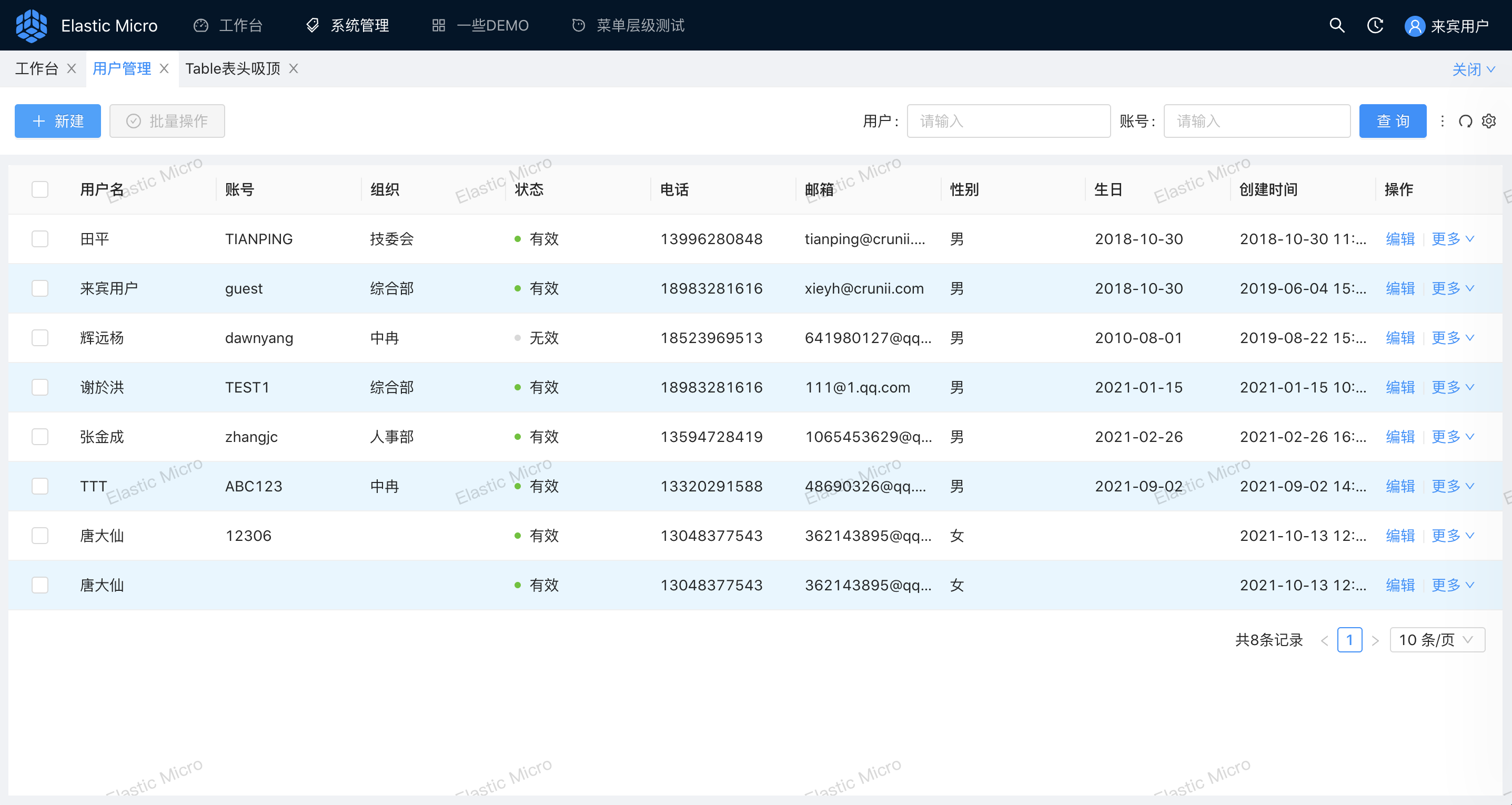The height and width of the screenshot is (805, 1512).
Task: Click the refresh table icon
Action: 1465,122
